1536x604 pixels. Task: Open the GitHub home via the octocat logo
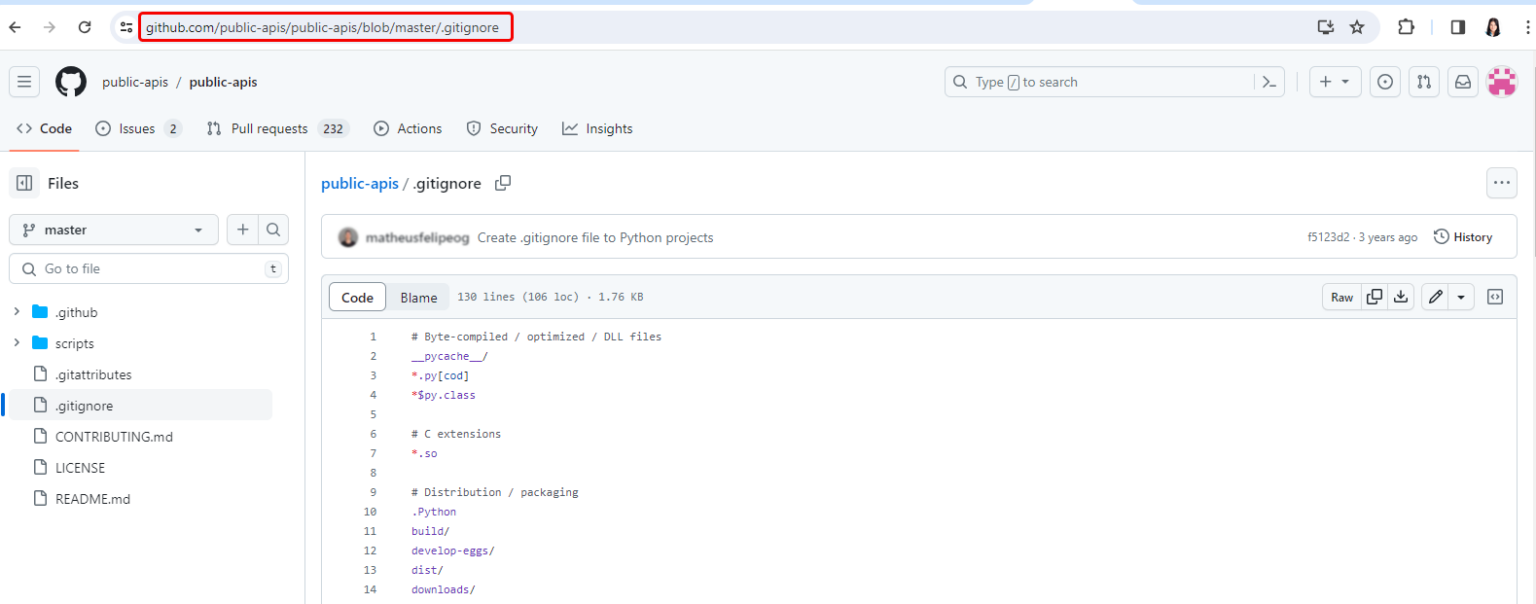(70, 81)
